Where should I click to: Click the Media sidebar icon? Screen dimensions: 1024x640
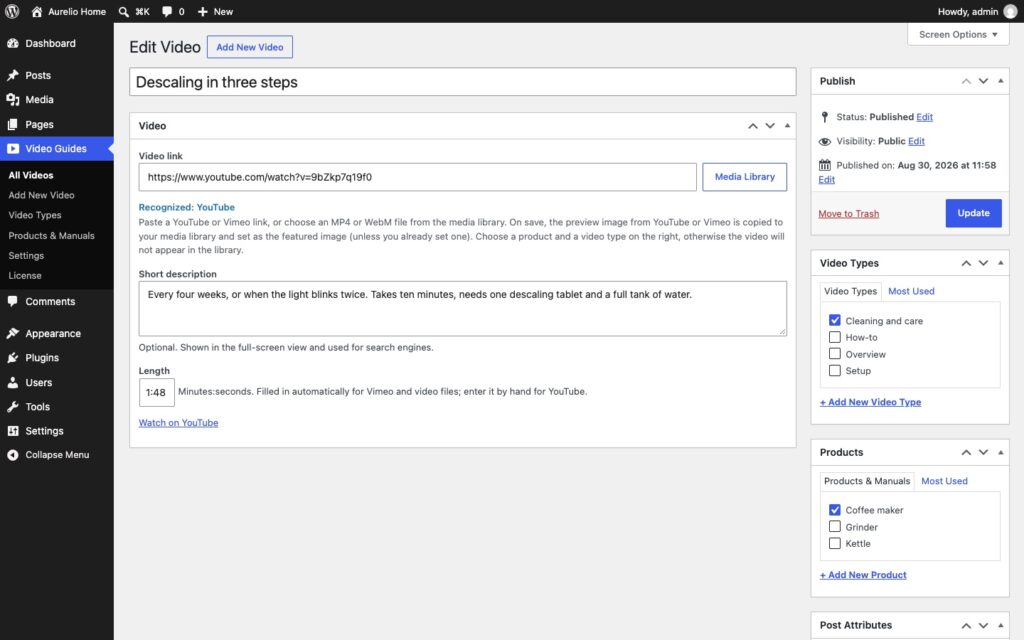point(13,99)
